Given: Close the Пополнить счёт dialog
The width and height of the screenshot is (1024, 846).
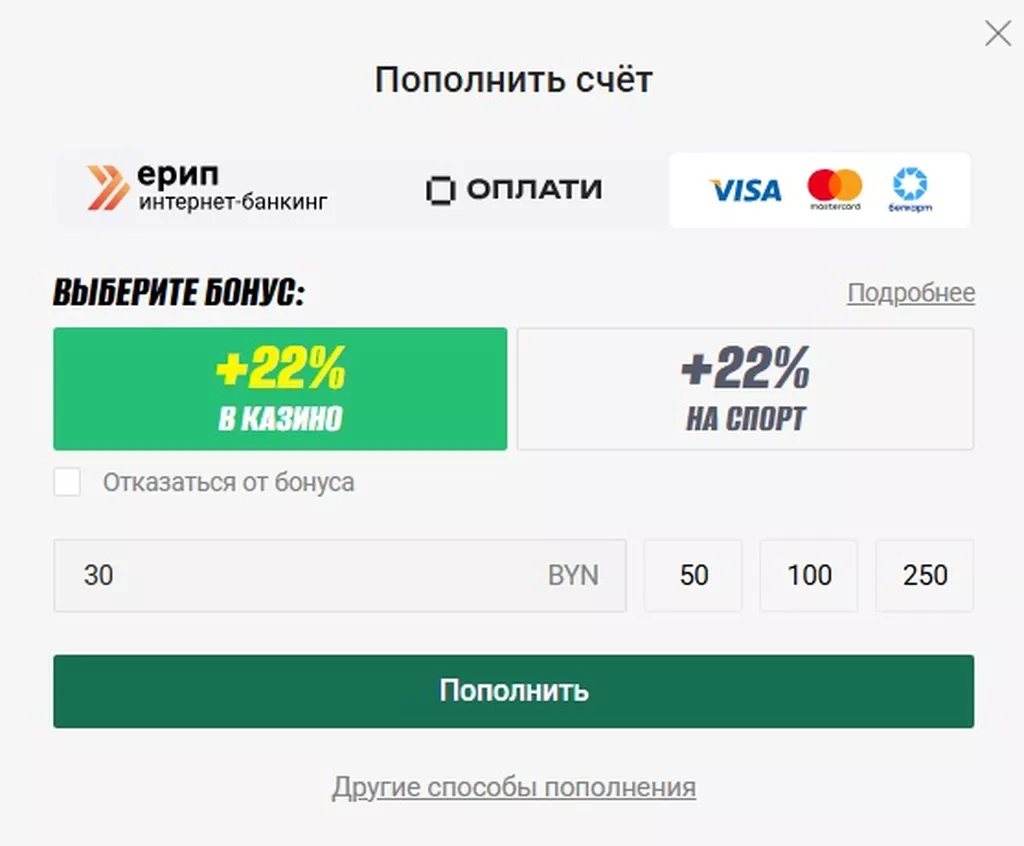Looking at the screenshot, I should (x=997, y=34).
